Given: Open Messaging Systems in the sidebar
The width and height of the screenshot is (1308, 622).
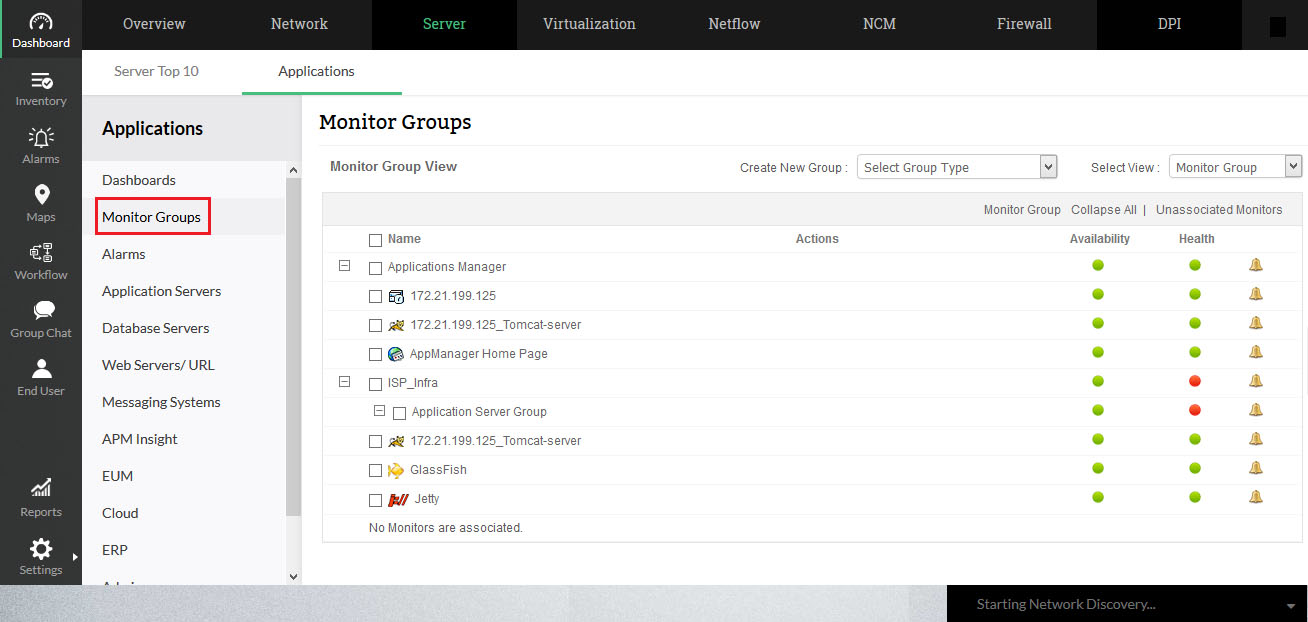Looking at the screenshot, I should [x=161, y=402].
